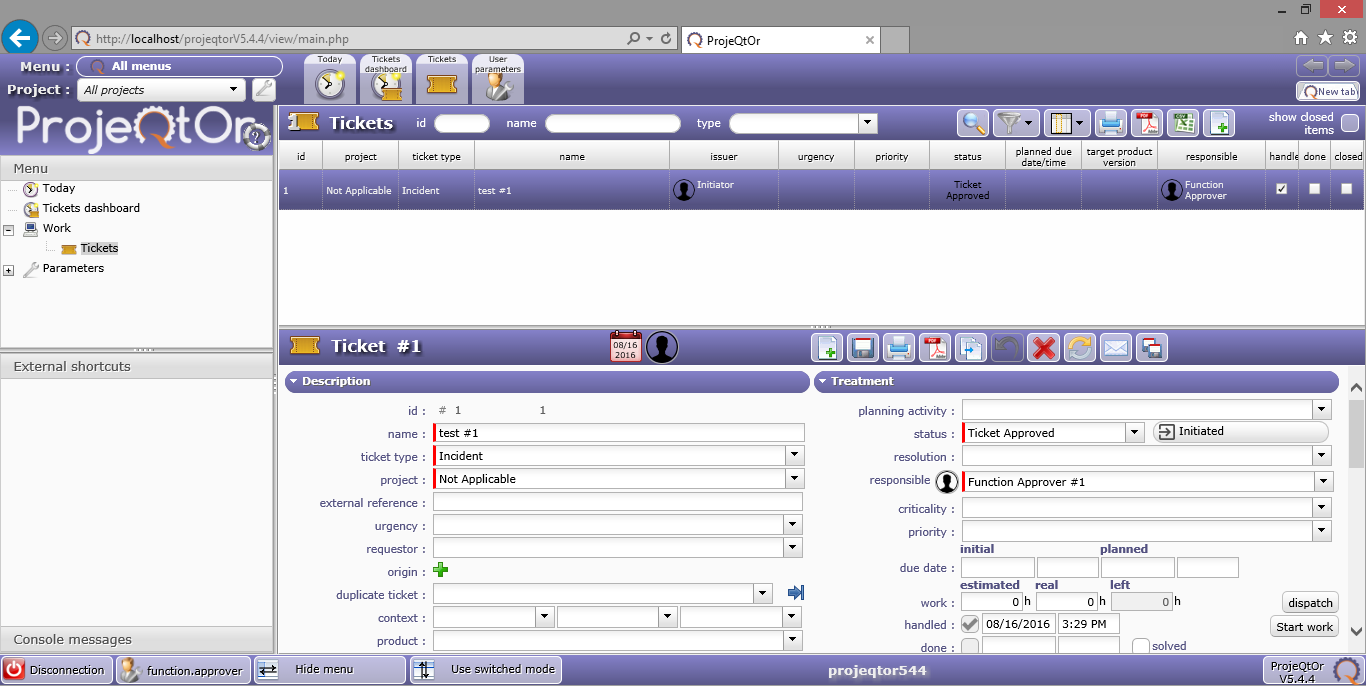
Task: Save Ticket #1 with floppy icon
Action: pyautogui.click(x=863, y=348)
